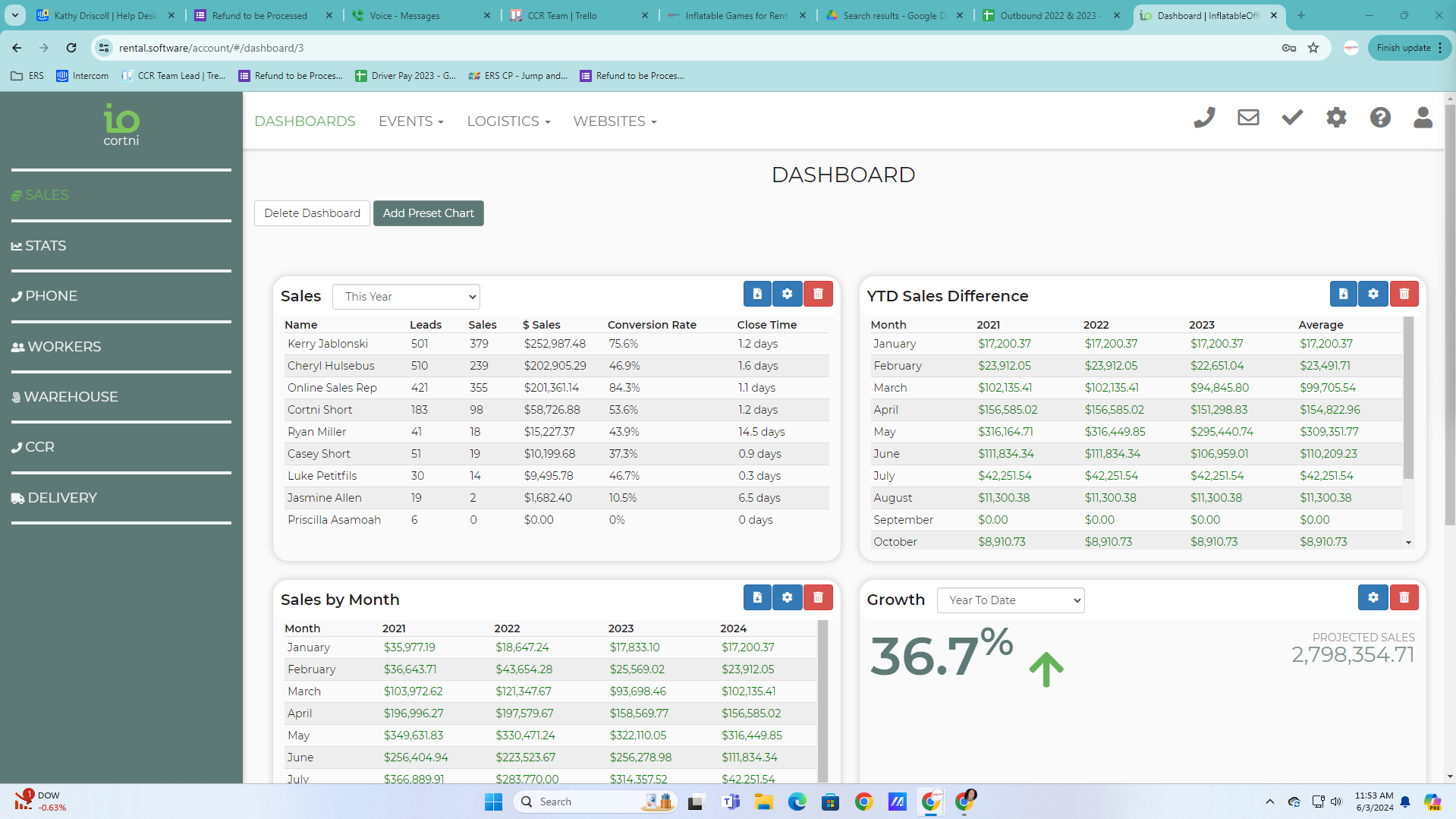Click the Add Preset Chart button
The height and width of the screenshot is (819, 1456).
tap(428, 213)
